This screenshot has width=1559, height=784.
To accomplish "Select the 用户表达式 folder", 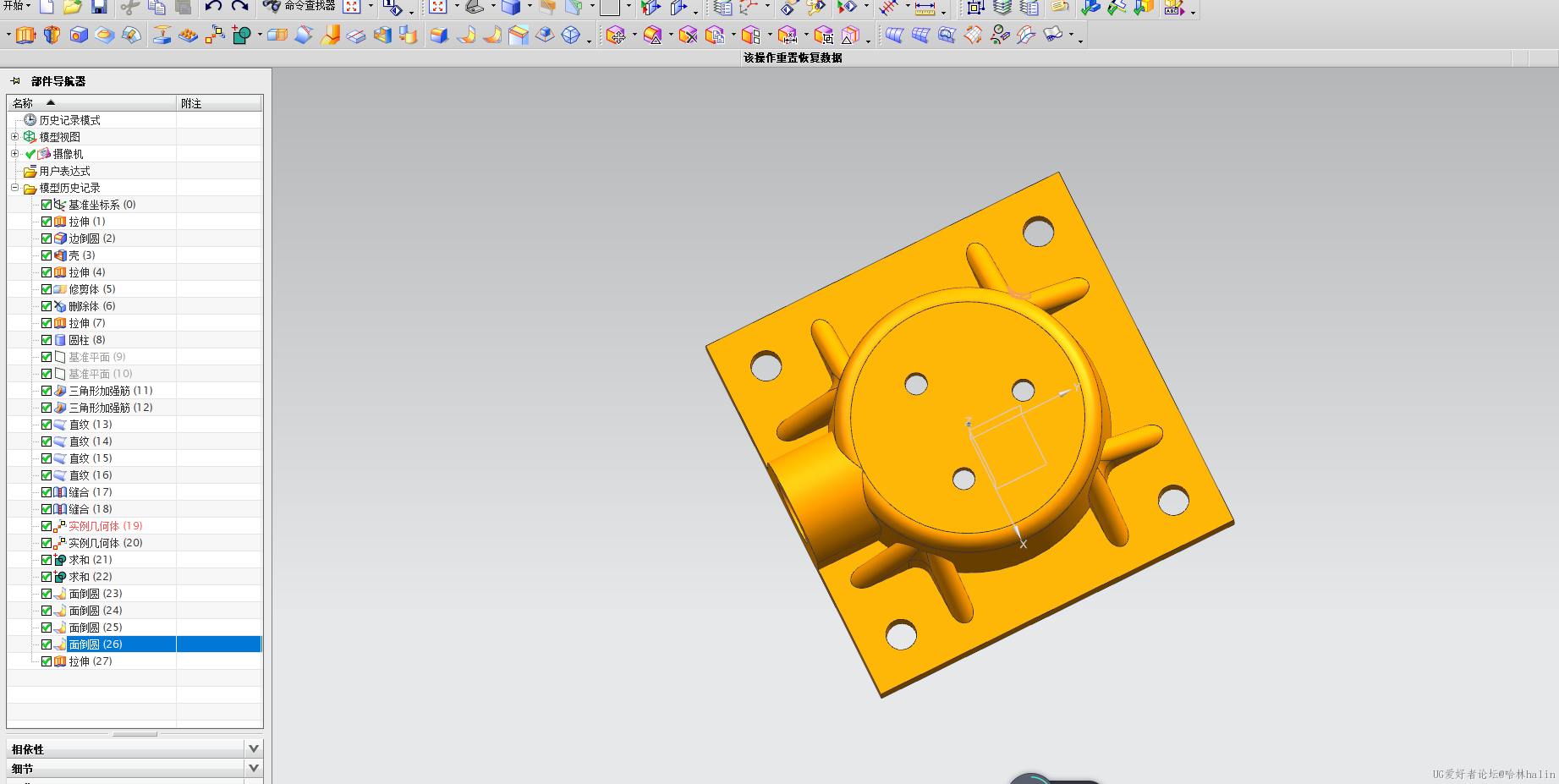I will pos(64,171).
